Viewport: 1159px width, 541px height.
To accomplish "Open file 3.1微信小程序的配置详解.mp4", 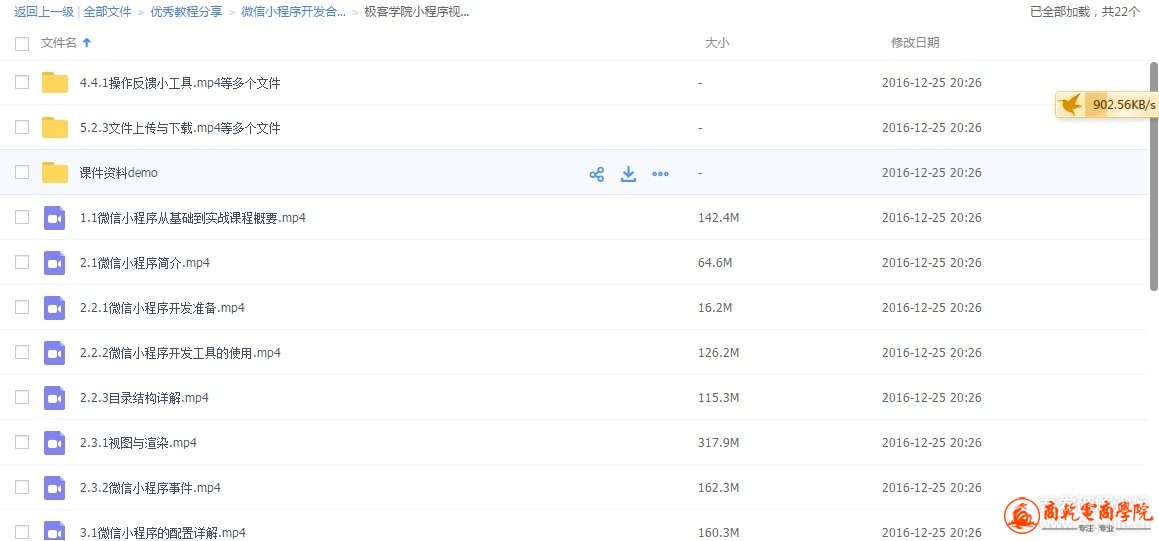I will pos(163,533).
